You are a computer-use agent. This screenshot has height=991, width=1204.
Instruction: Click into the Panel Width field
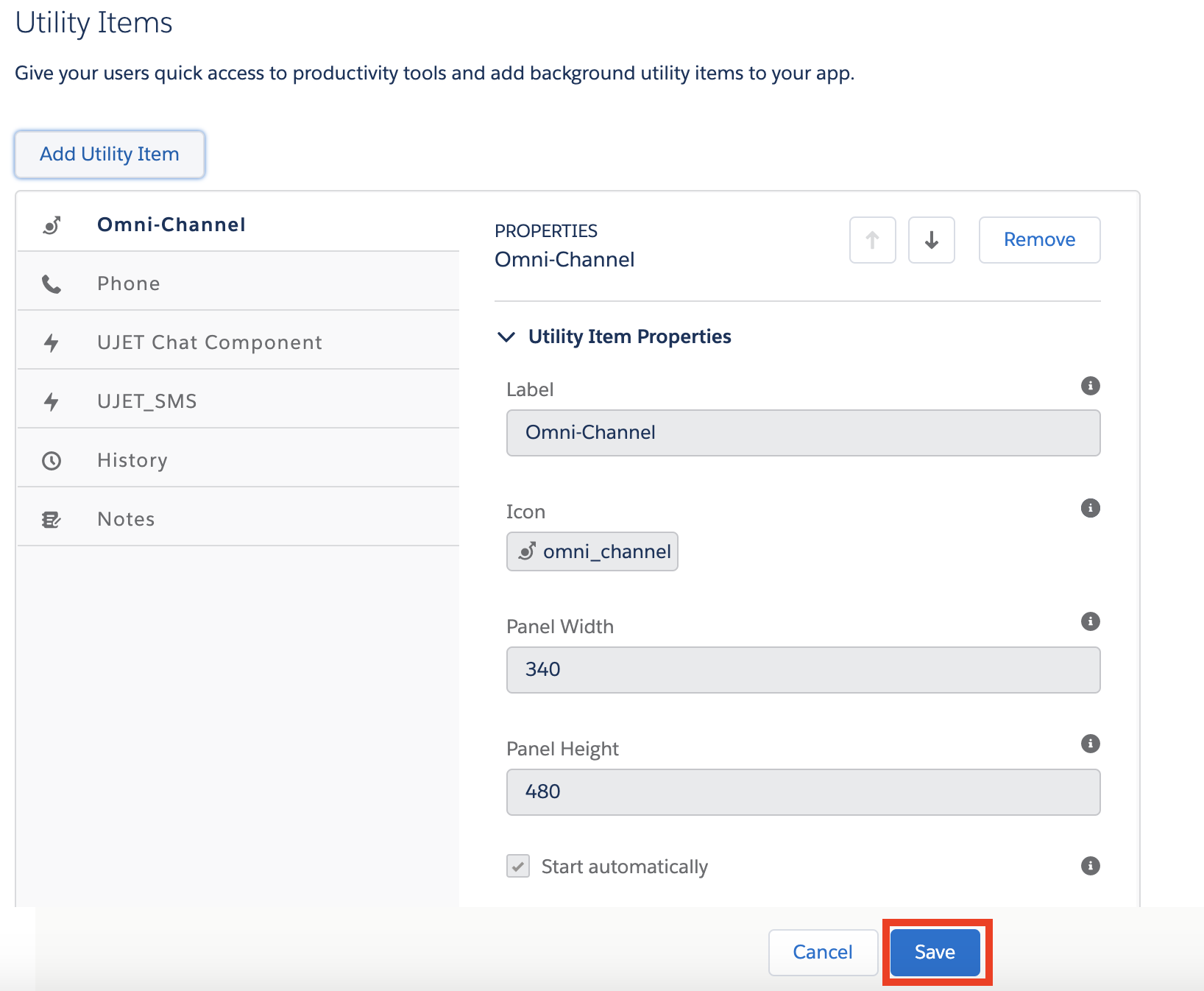click(x=803, y=669)
